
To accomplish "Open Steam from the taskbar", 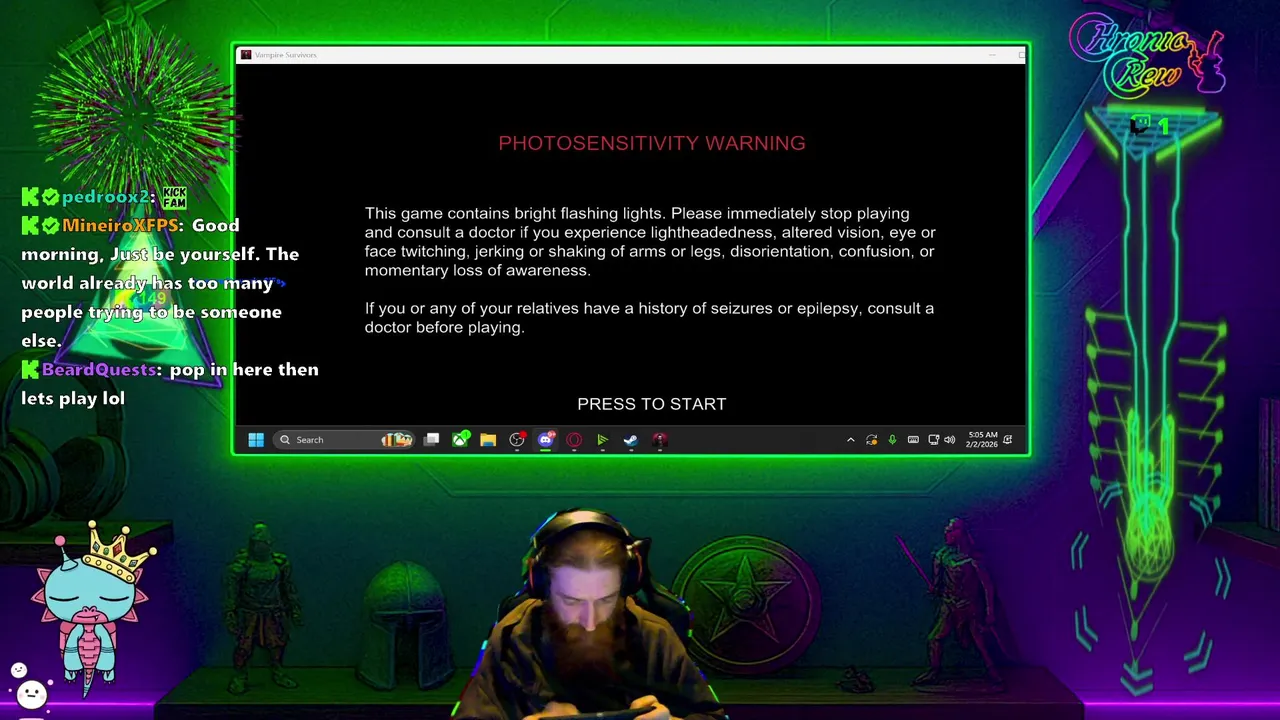I will [631, 440].
